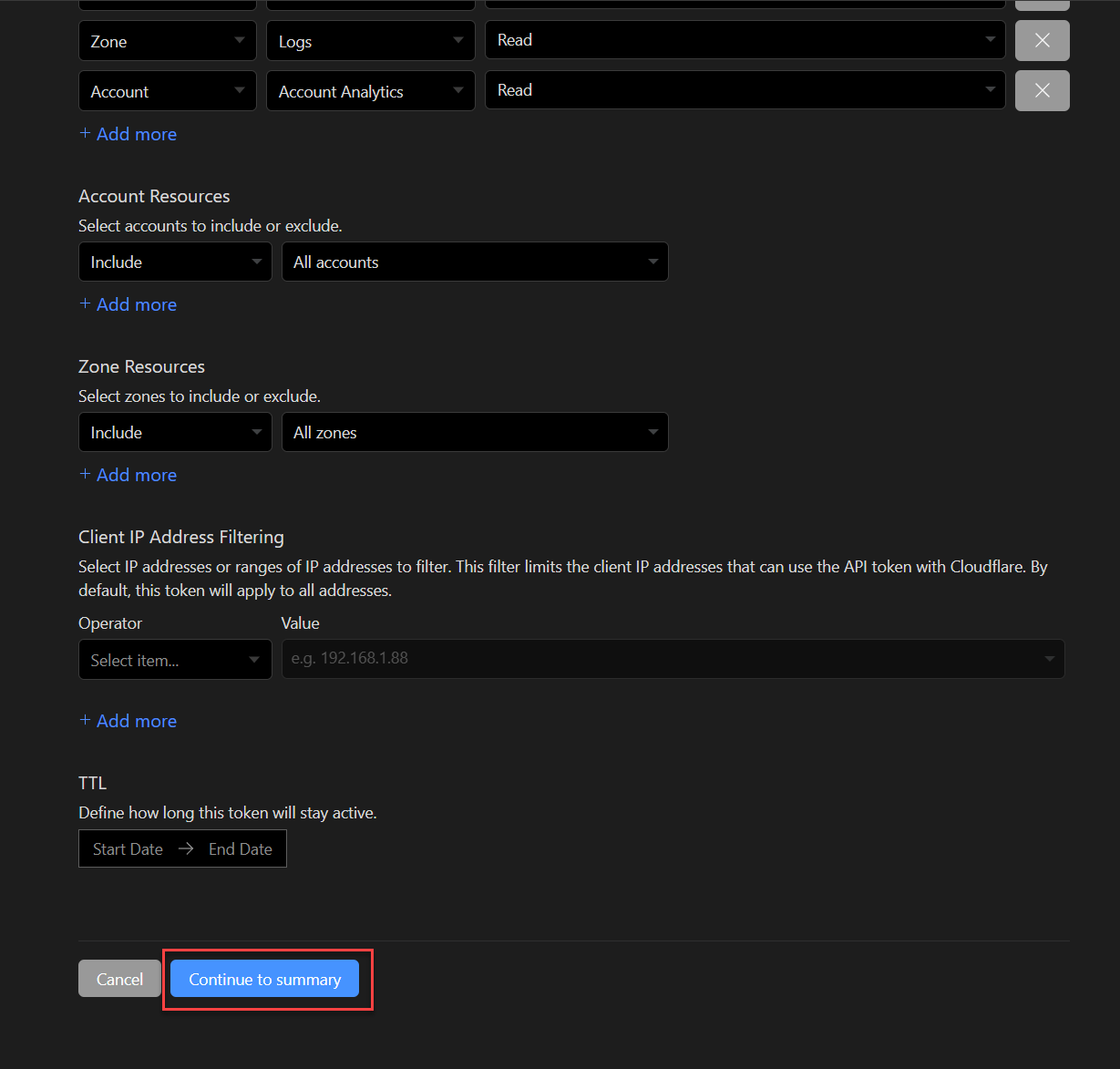Click the plus icon under Account Resources
The height and width of the screenshot is (1069, 1120).
(85, 304)
